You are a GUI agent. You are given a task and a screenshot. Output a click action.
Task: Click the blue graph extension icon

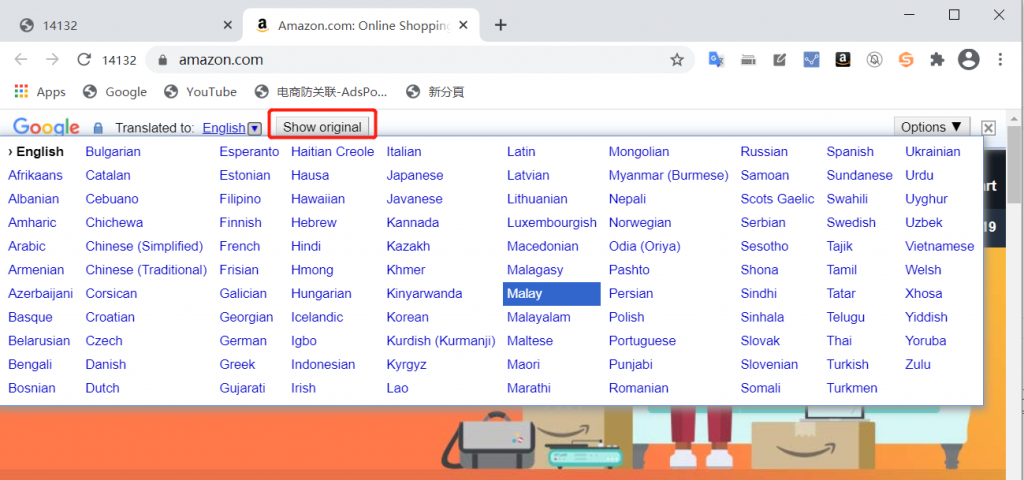click(x=811, y=60)
